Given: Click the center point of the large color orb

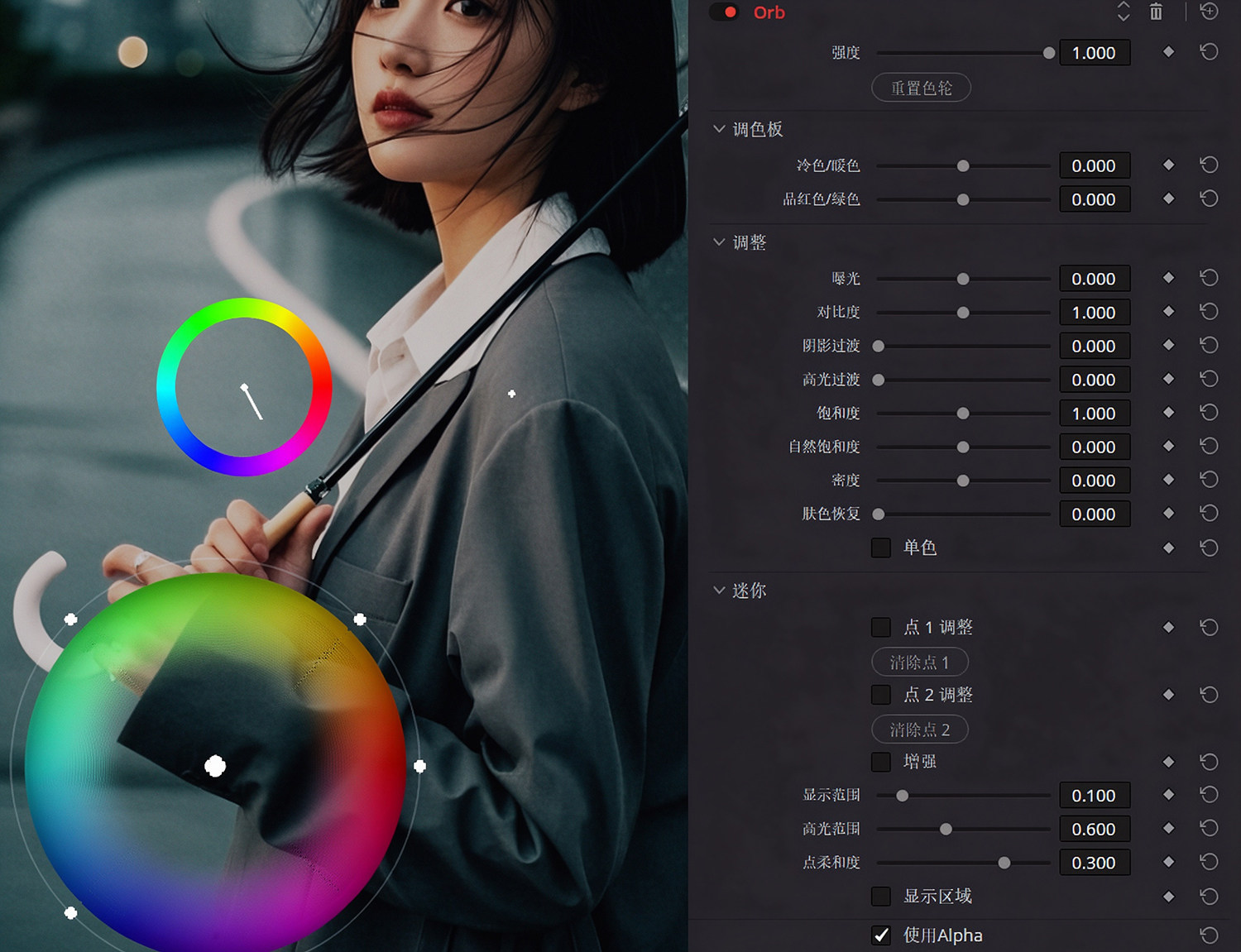Looking at the screenshot, I should (215, 767).
